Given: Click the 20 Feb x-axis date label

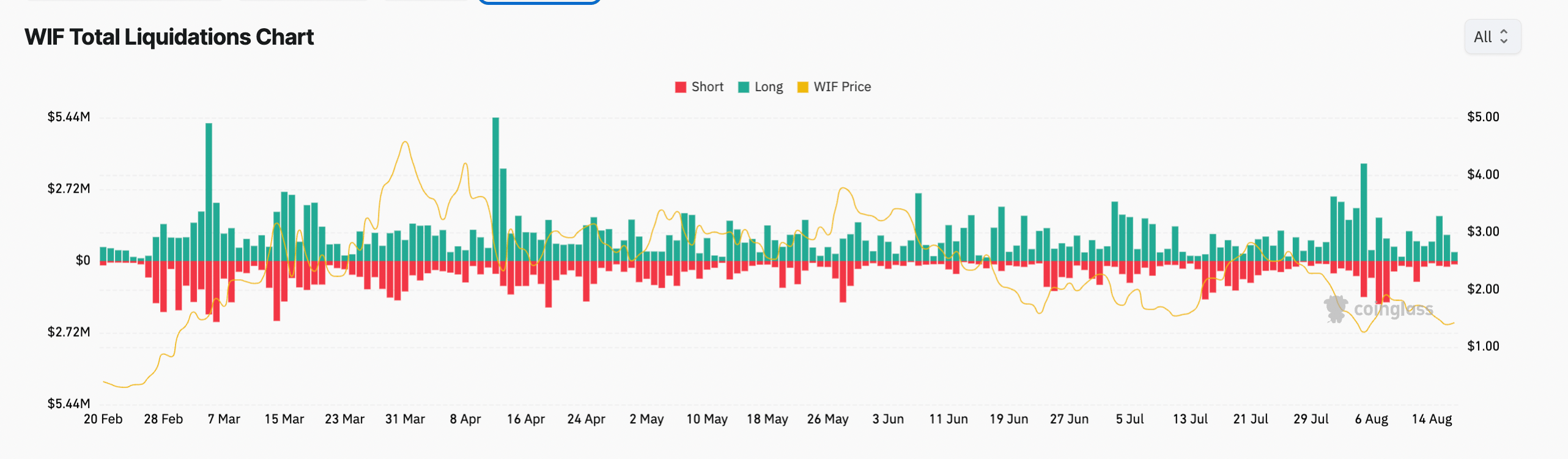Looking at the screenshot, I should tap(103, 419).
